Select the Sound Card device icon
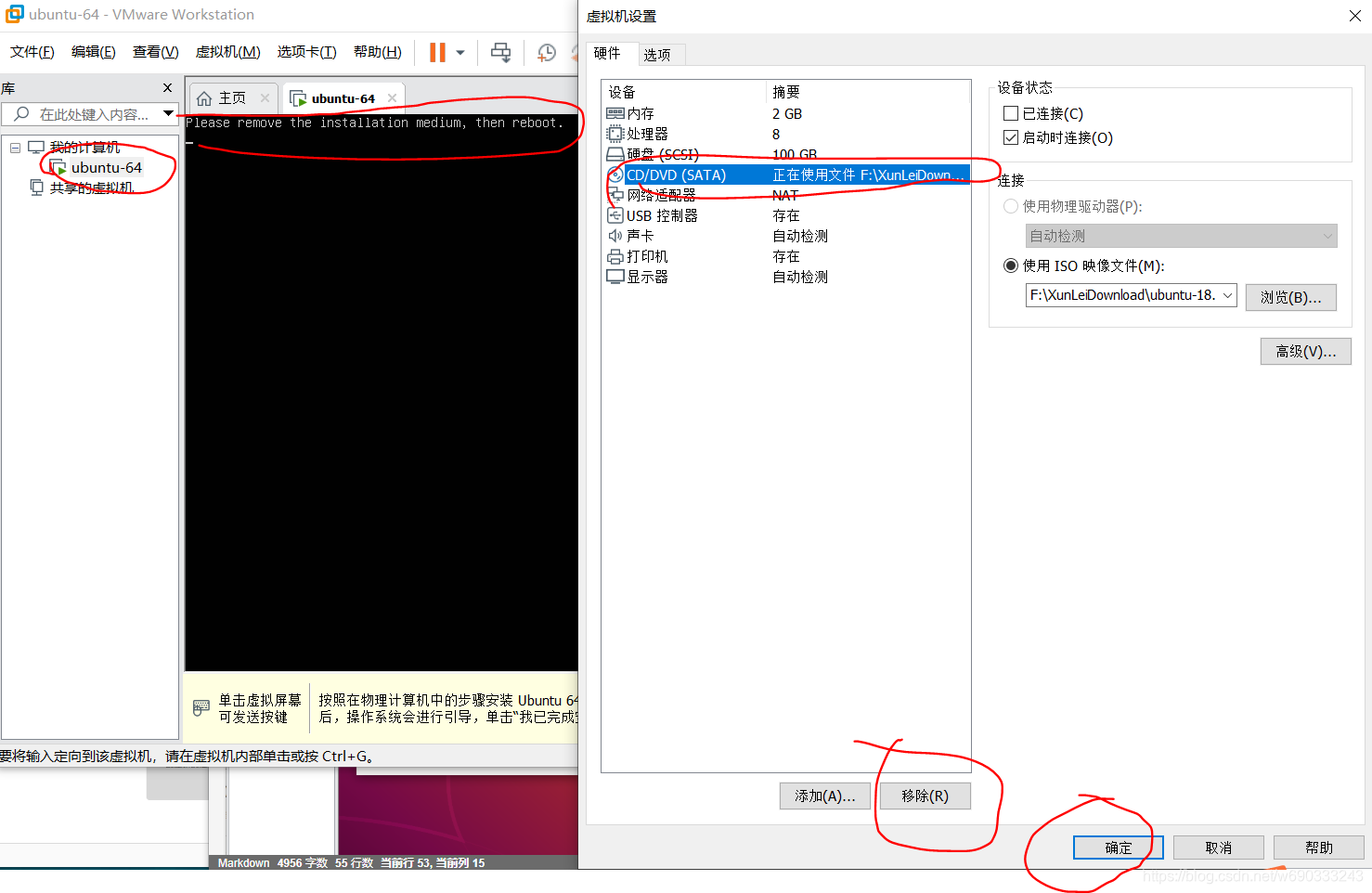Image resolution: width=1372 pixels, height=893 pixels. click(x=615, y=236)
